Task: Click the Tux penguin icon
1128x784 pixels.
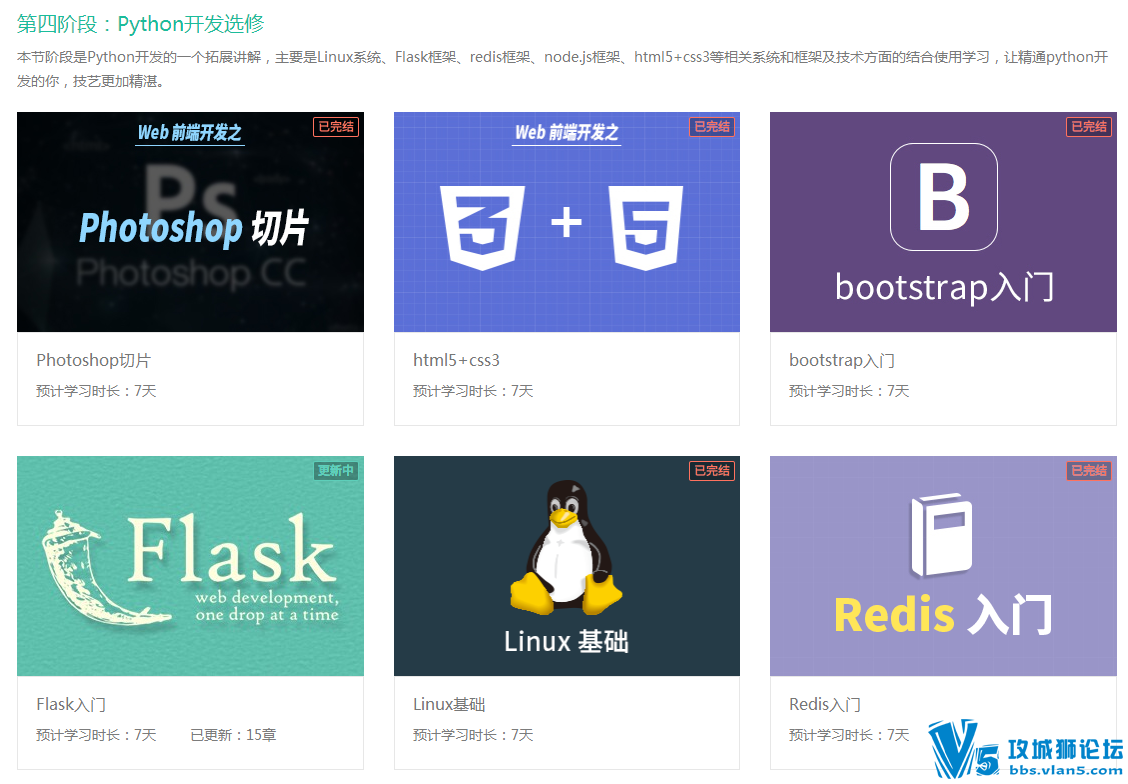Action: [x=567, y=547]
